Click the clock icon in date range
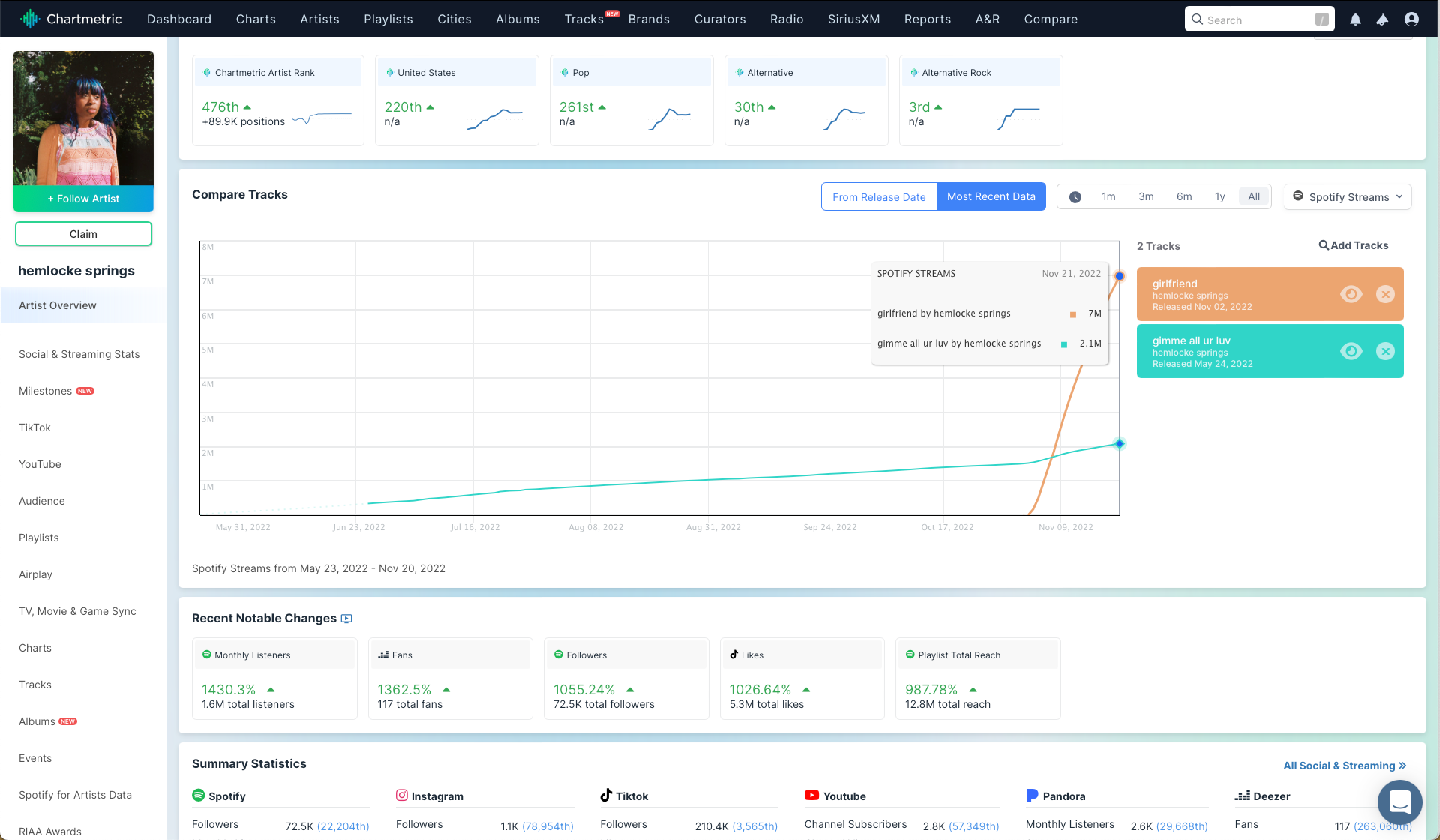 tap(1075, 197)
